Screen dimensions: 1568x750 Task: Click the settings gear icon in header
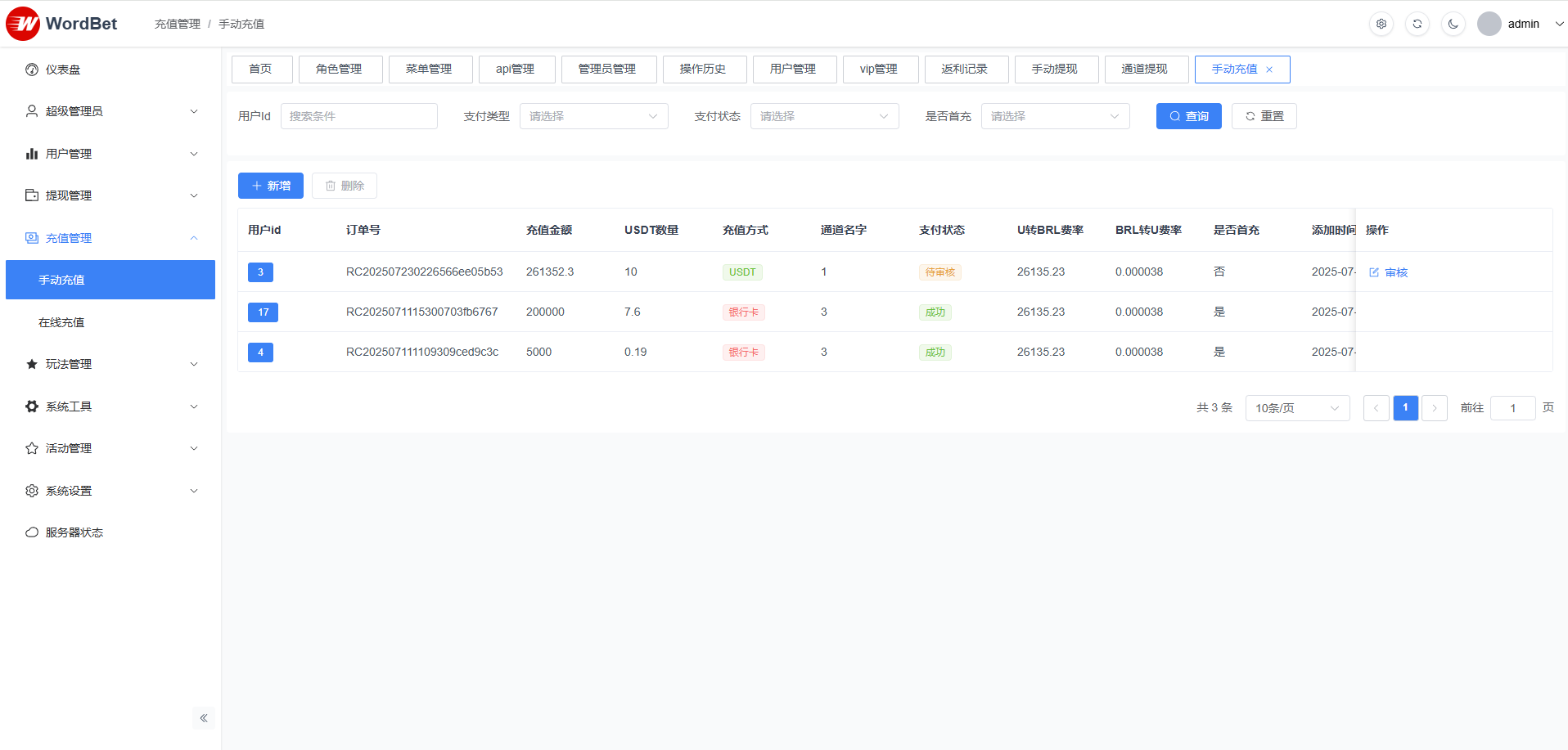point(1381,24)
